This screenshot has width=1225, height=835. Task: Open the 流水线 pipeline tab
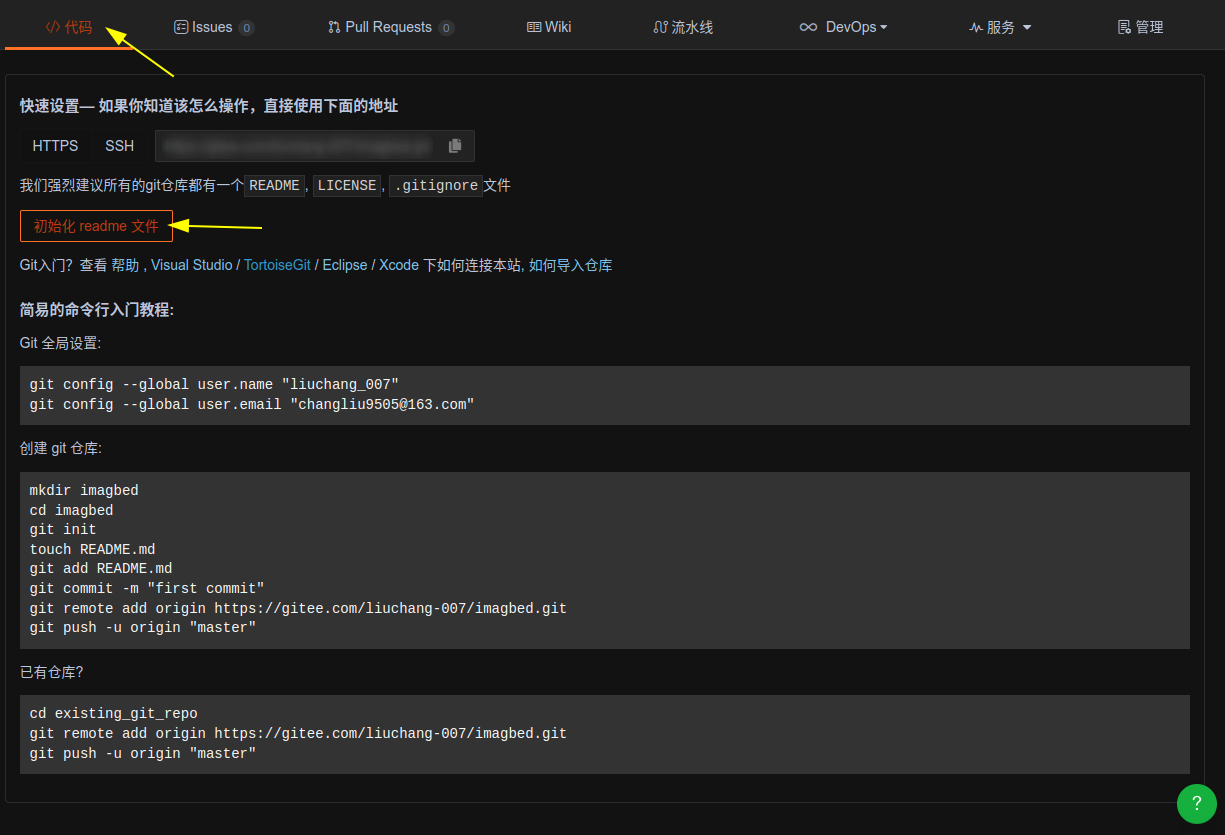683,27
